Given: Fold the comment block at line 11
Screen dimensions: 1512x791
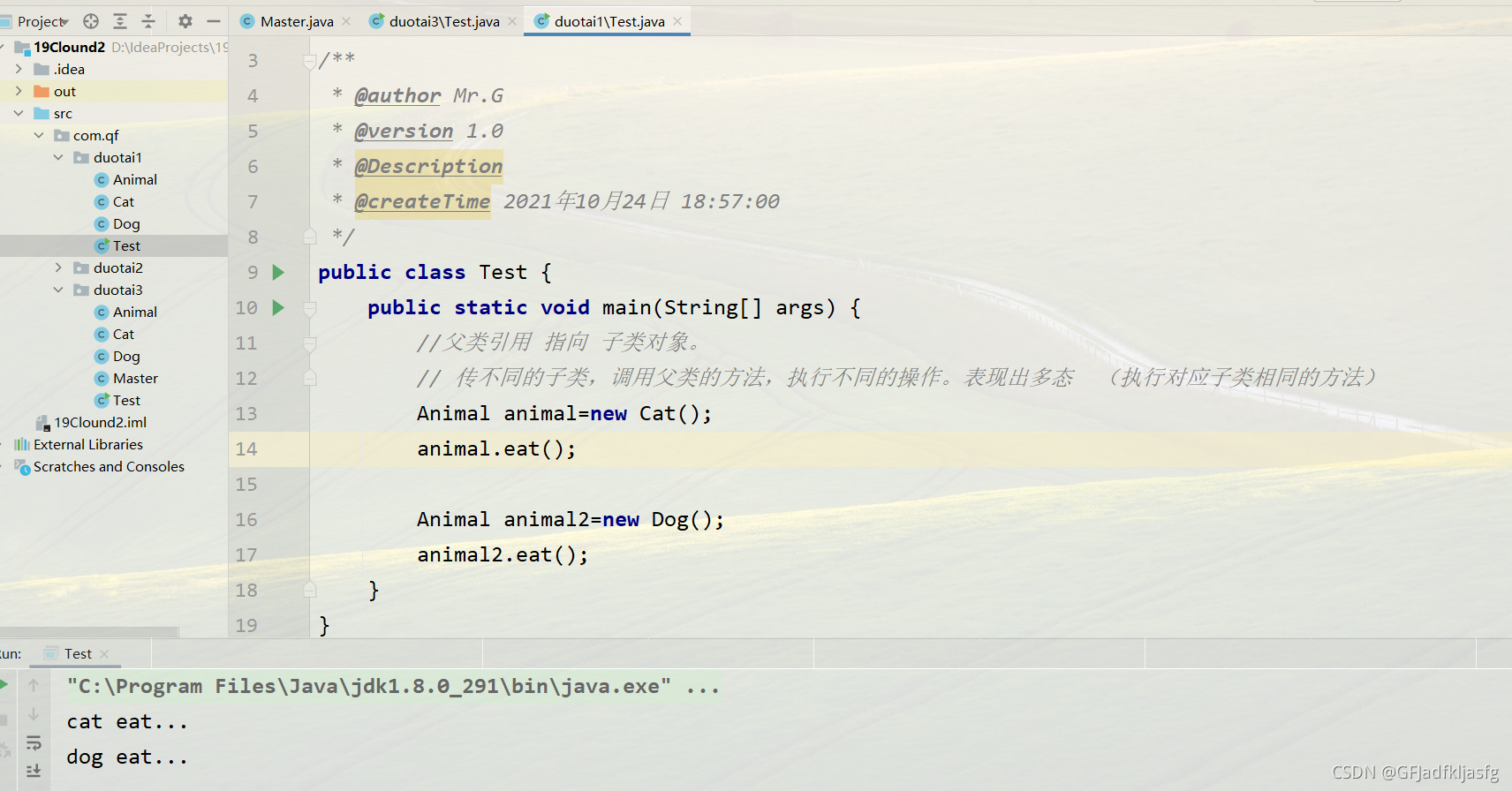Looking at the screenshot, I should pos(309,343).
